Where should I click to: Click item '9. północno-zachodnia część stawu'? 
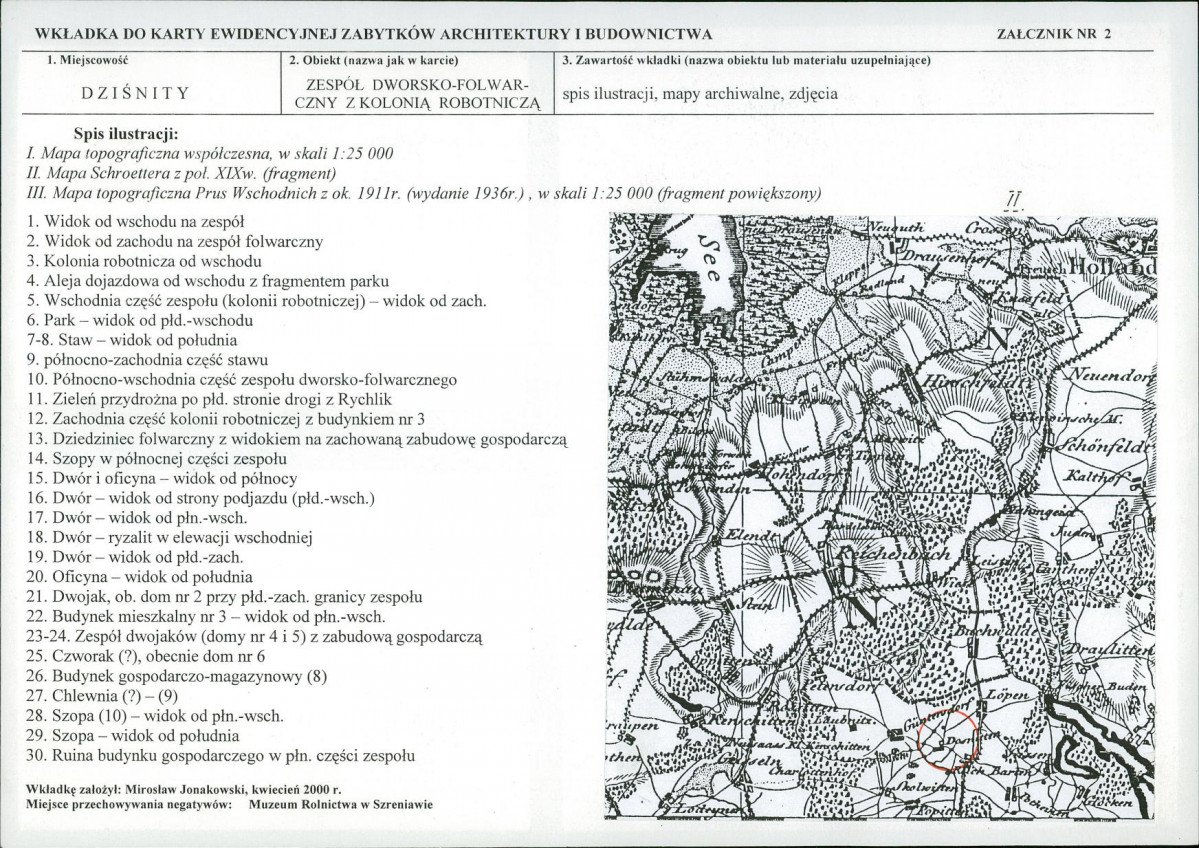[x=147, y=360]
